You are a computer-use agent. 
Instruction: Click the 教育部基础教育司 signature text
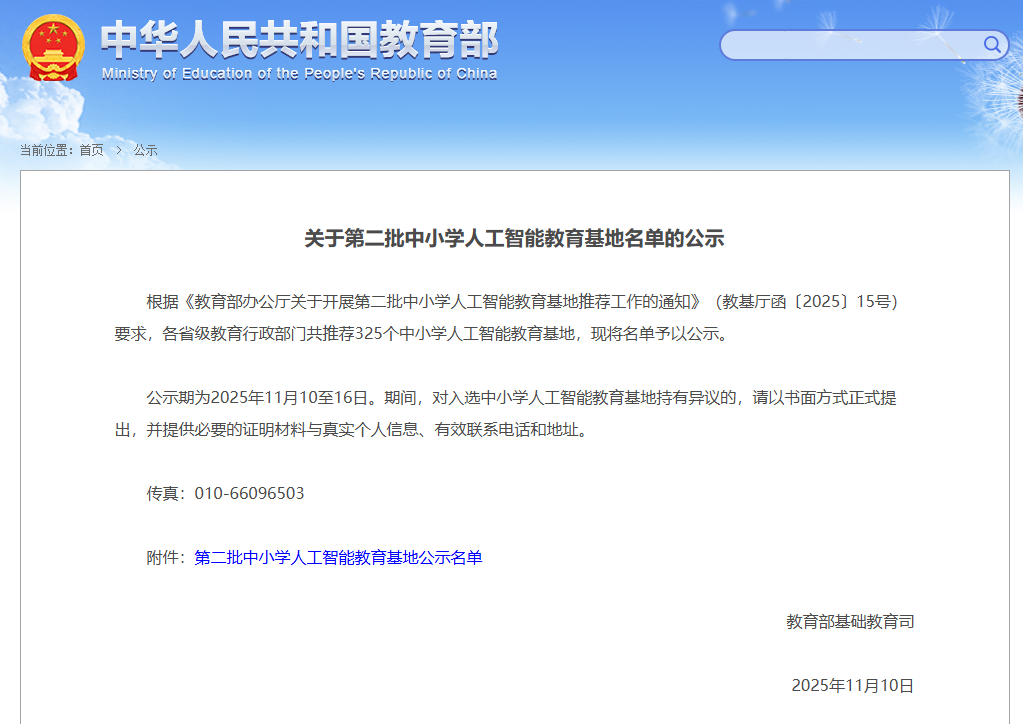tap(852, 621)
